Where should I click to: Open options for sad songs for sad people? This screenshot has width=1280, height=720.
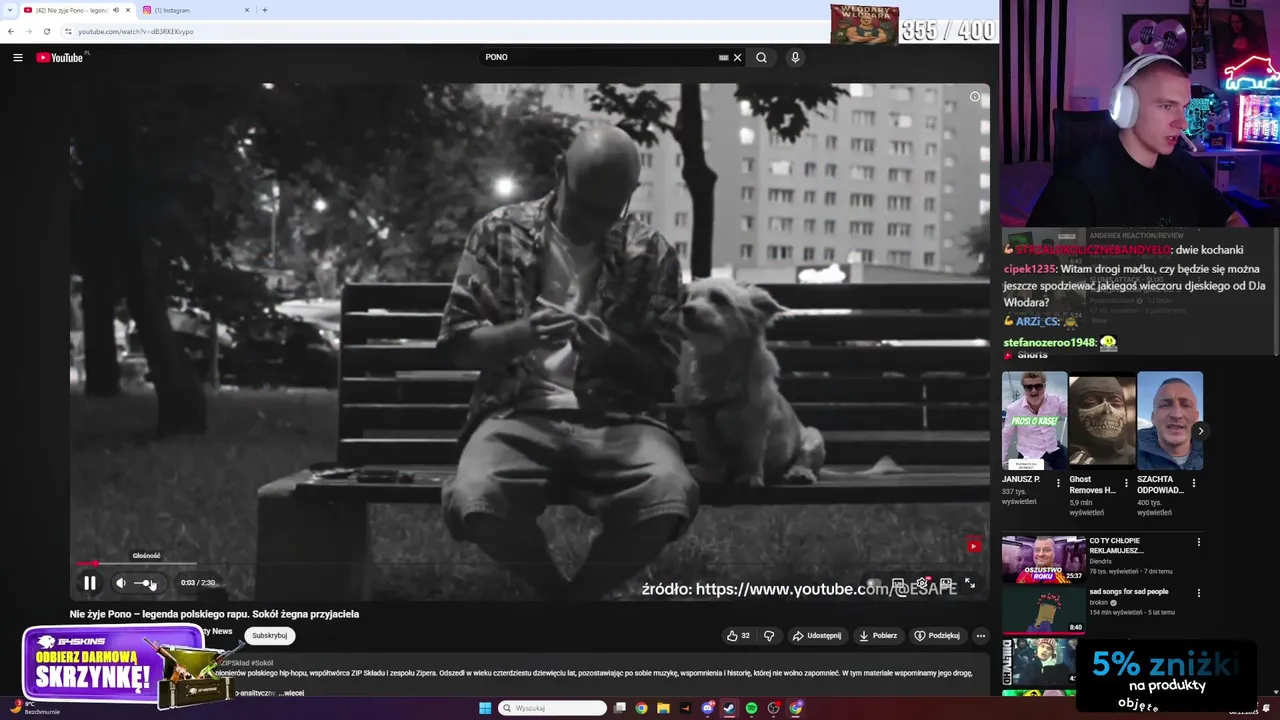(x=1199, y=593)
